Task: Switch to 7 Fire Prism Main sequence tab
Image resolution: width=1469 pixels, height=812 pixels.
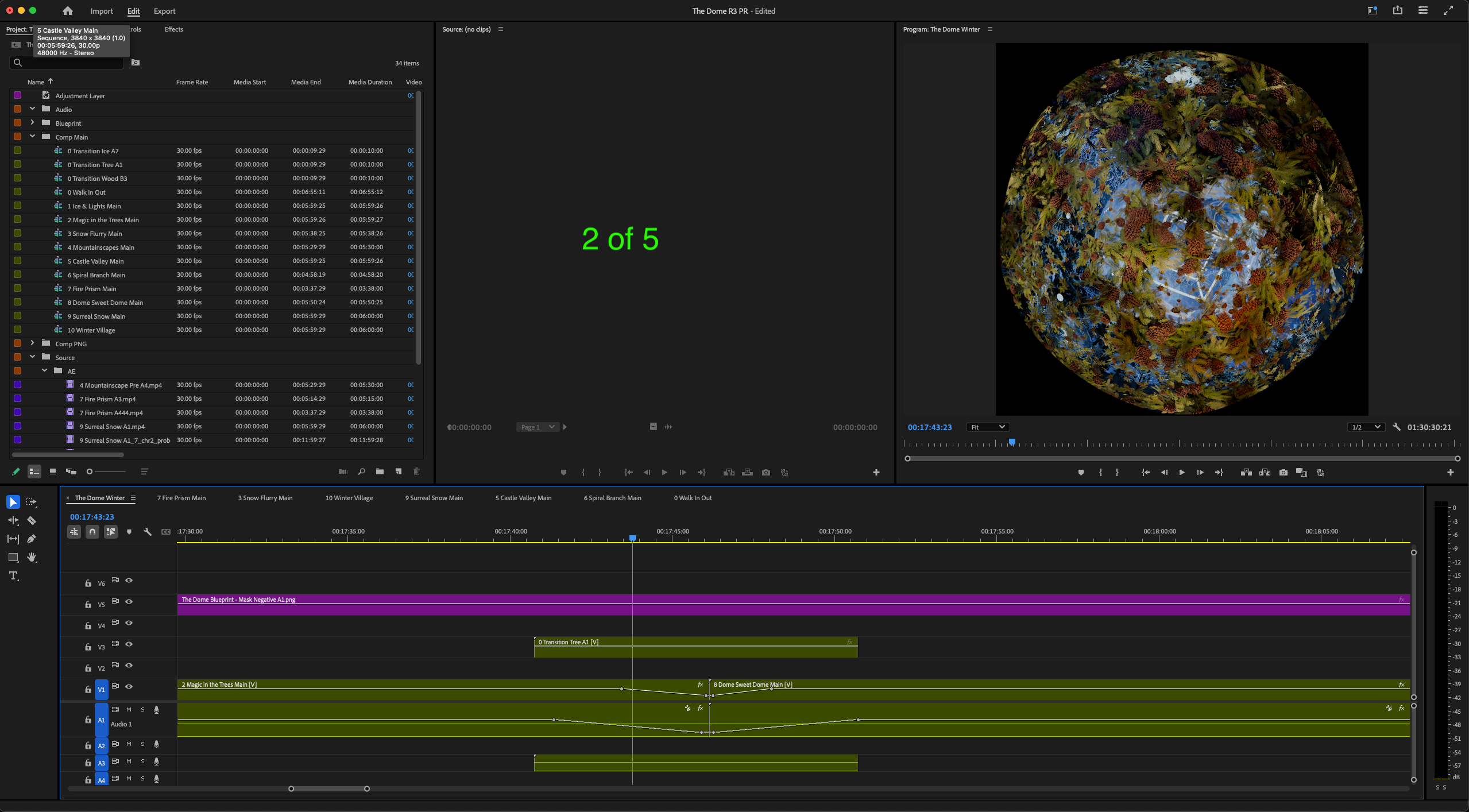Action: [x=181, y=498]
